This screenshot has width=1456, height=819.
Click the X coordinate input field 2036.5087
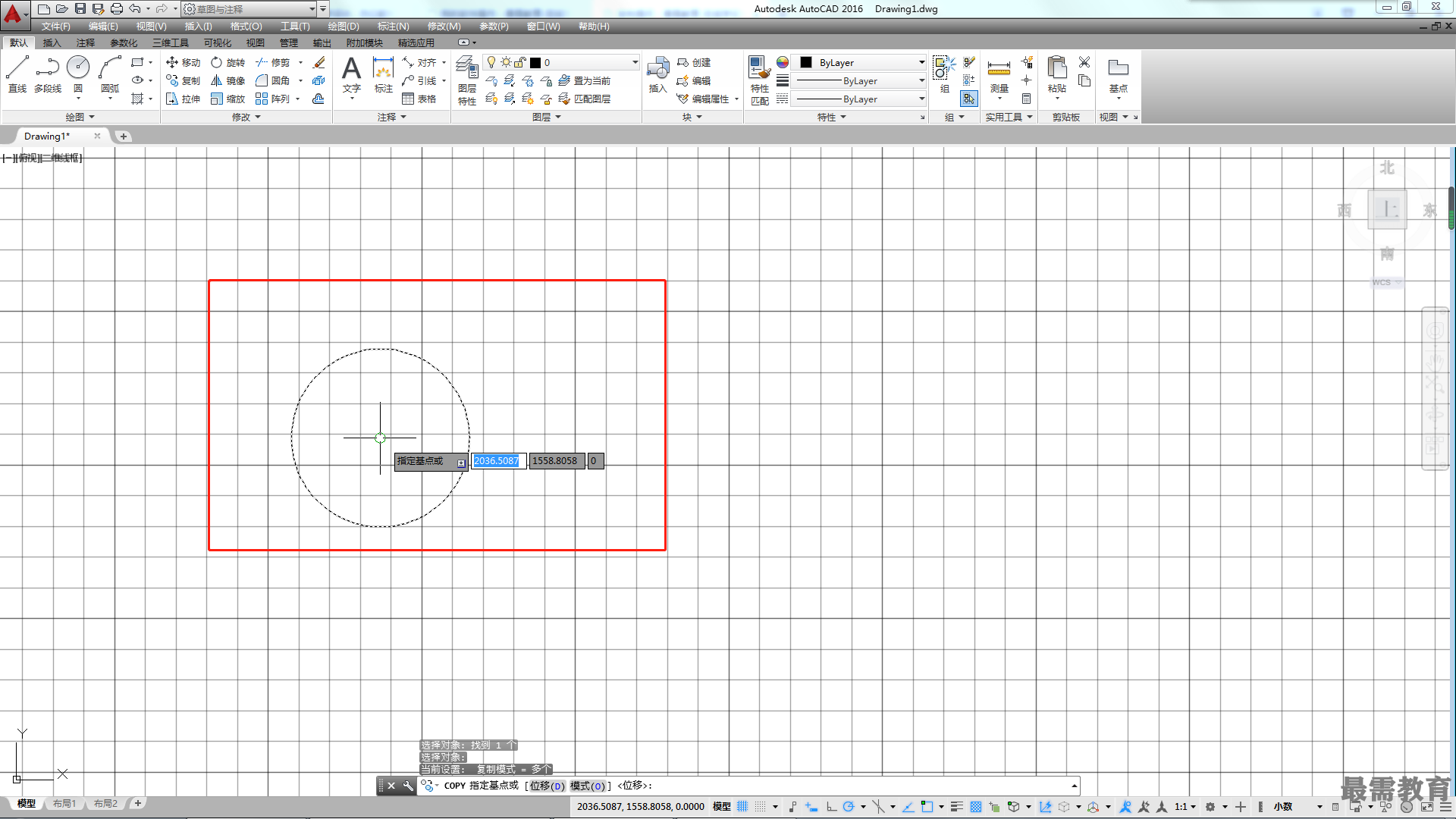point(498,461)
